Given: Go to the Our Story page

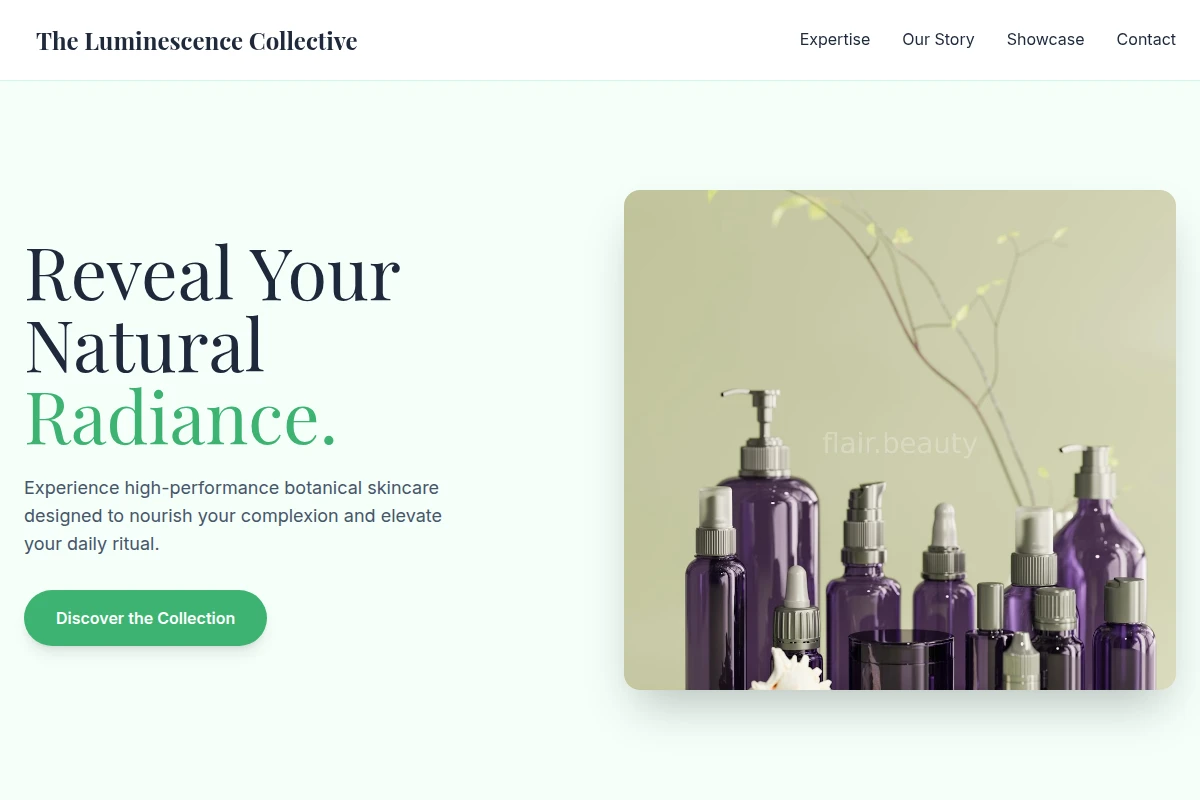Looking at the screenshot, I should pos(938,40).
